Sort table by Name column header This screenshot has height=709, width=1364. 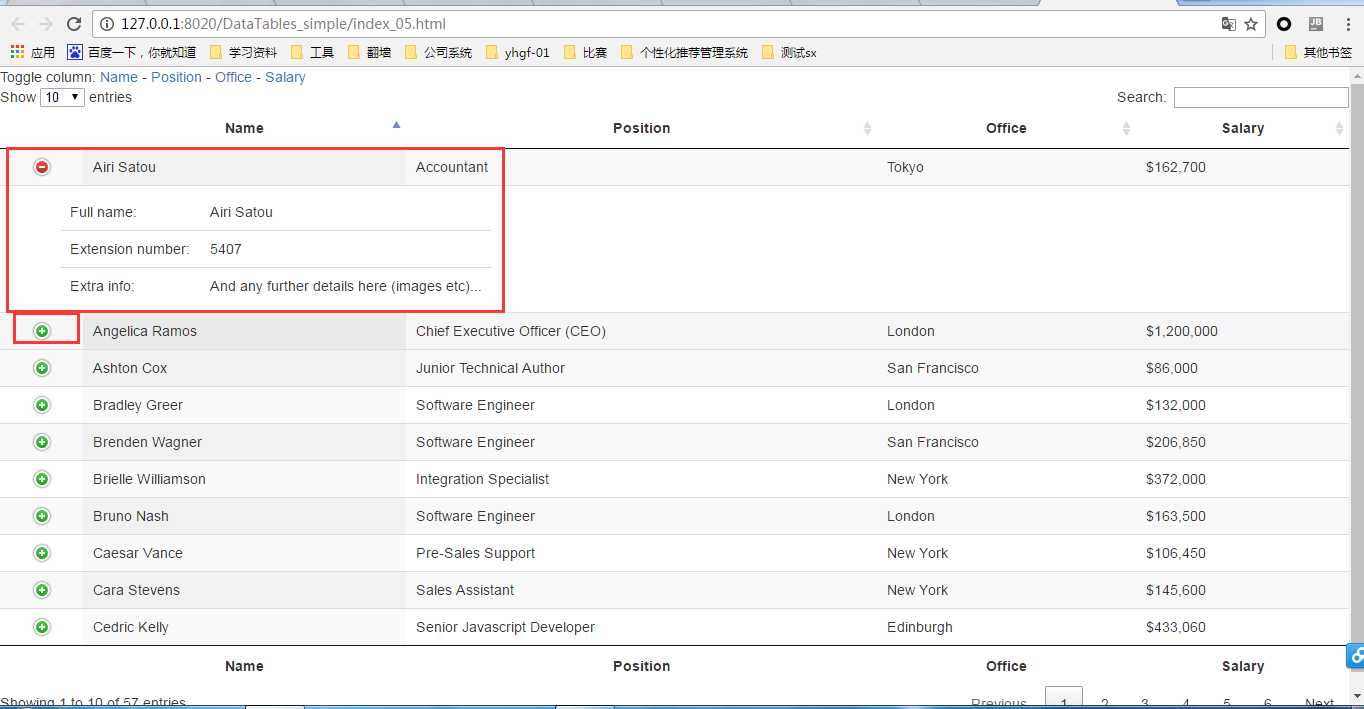click(244, 128)
